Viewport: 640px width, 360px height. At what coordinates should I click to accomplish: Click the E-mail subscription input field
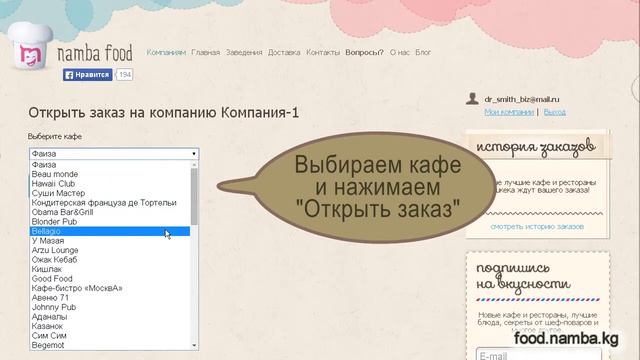[539, 354]
